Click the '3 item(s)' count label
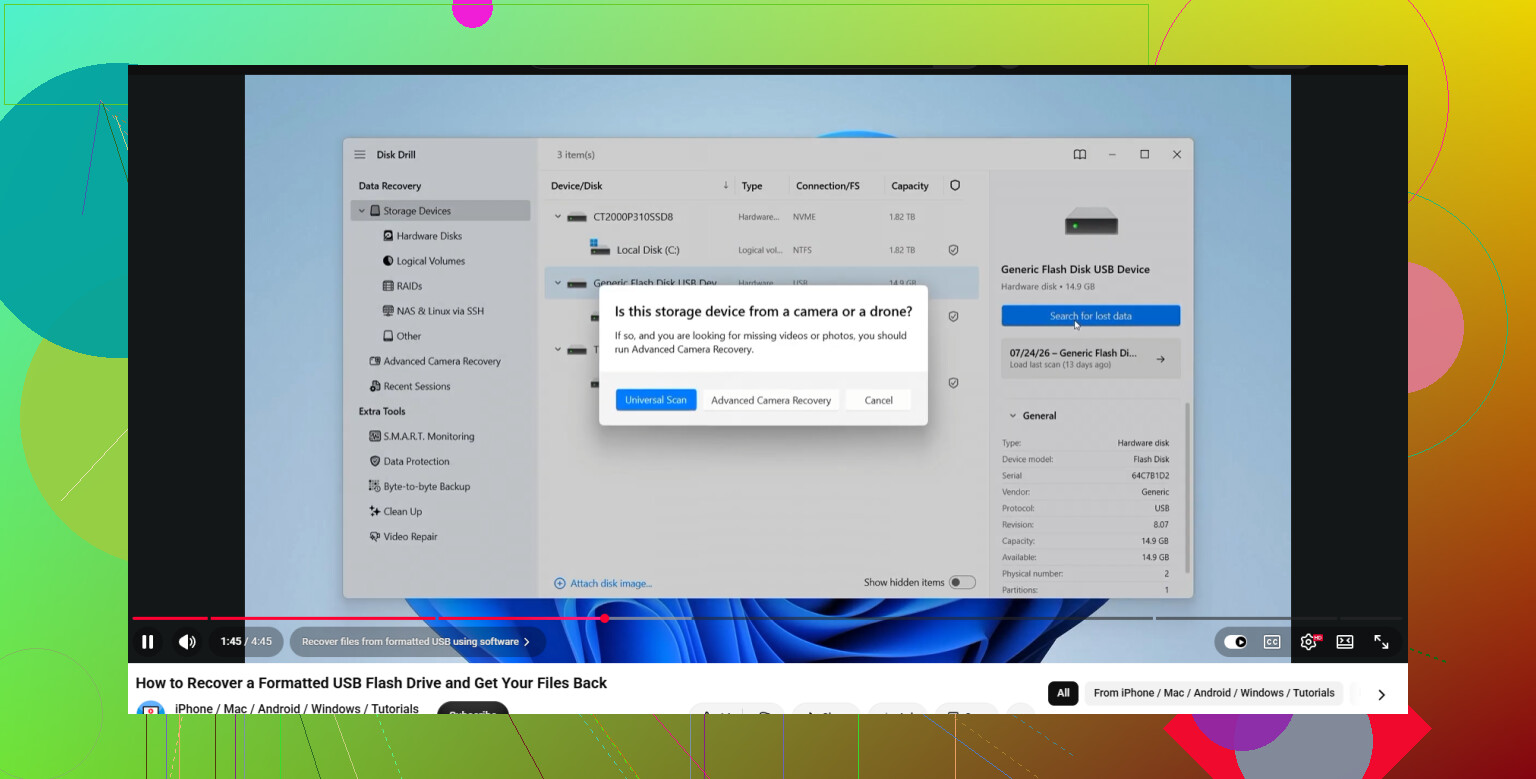 [576, 155]
